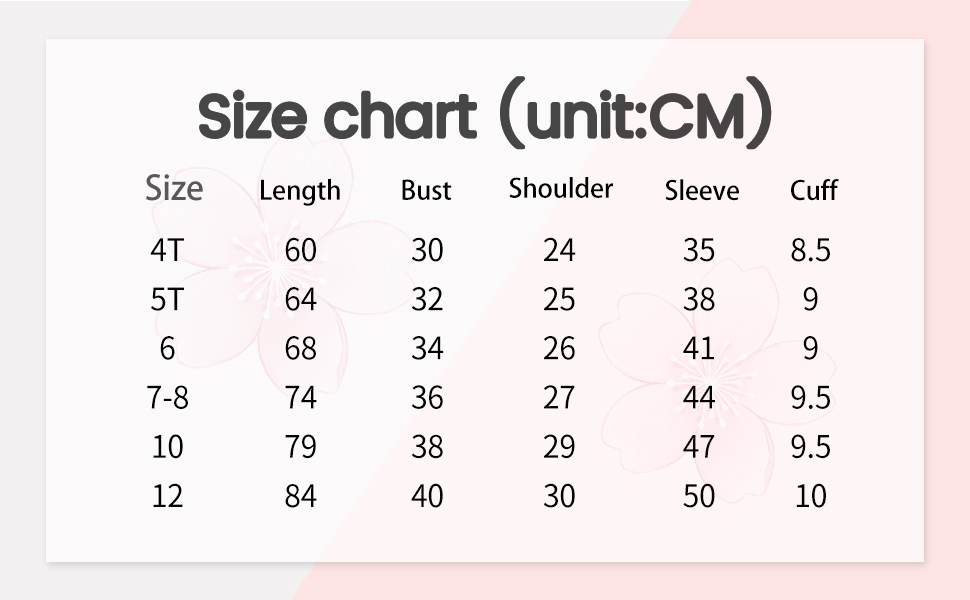Click the cuff value 10 for size 12
The width and height of the screenshot is (970, 600).
pos(810,496)
